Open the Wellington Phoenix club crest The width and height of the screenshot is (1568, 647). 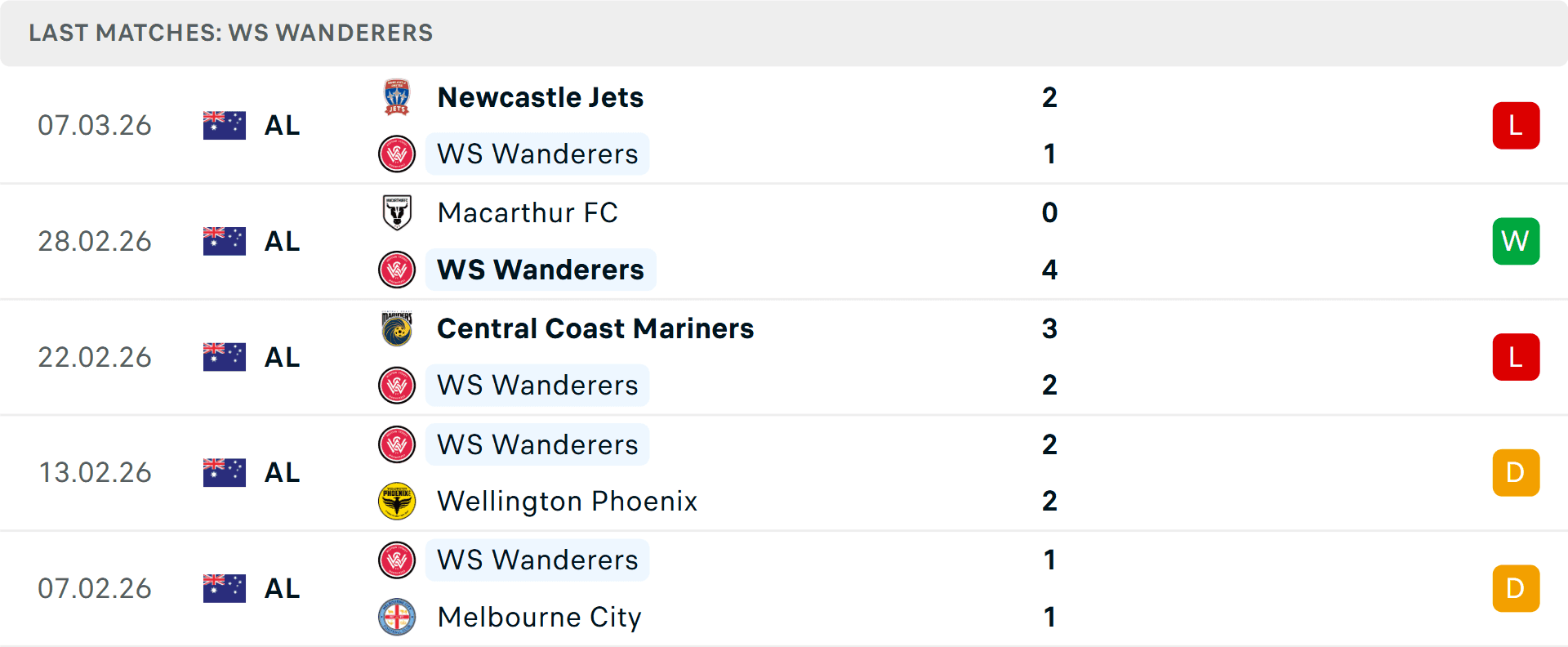point(397,502)
